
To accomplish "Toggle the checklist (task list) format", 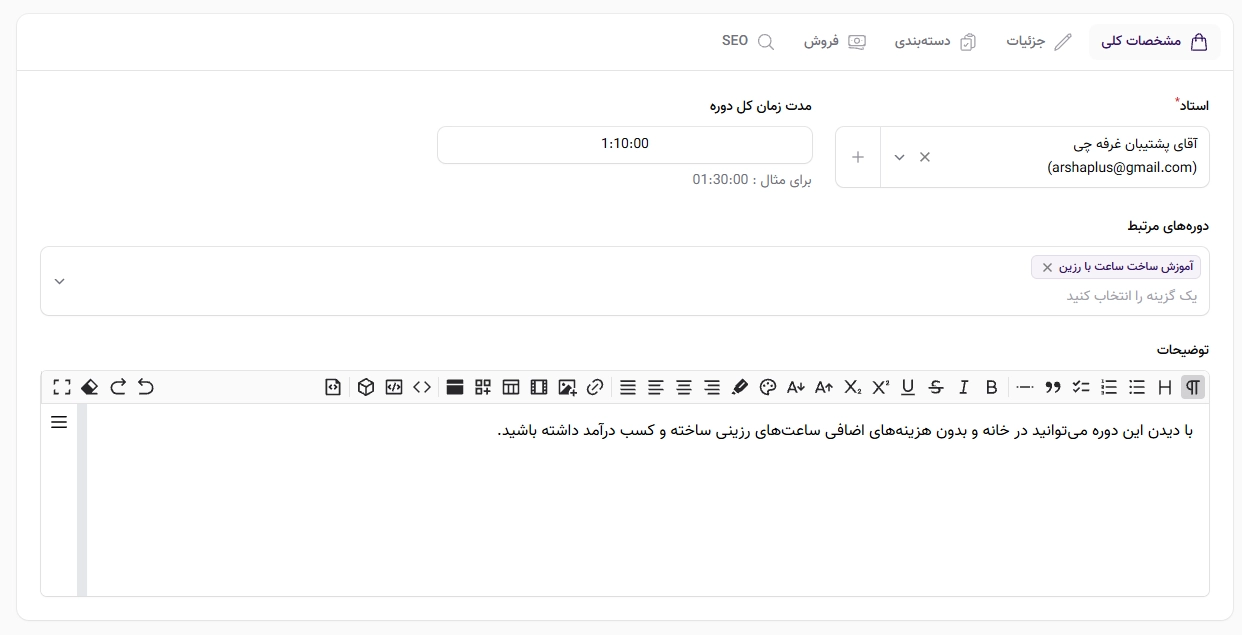I will tap(1081, 387).
